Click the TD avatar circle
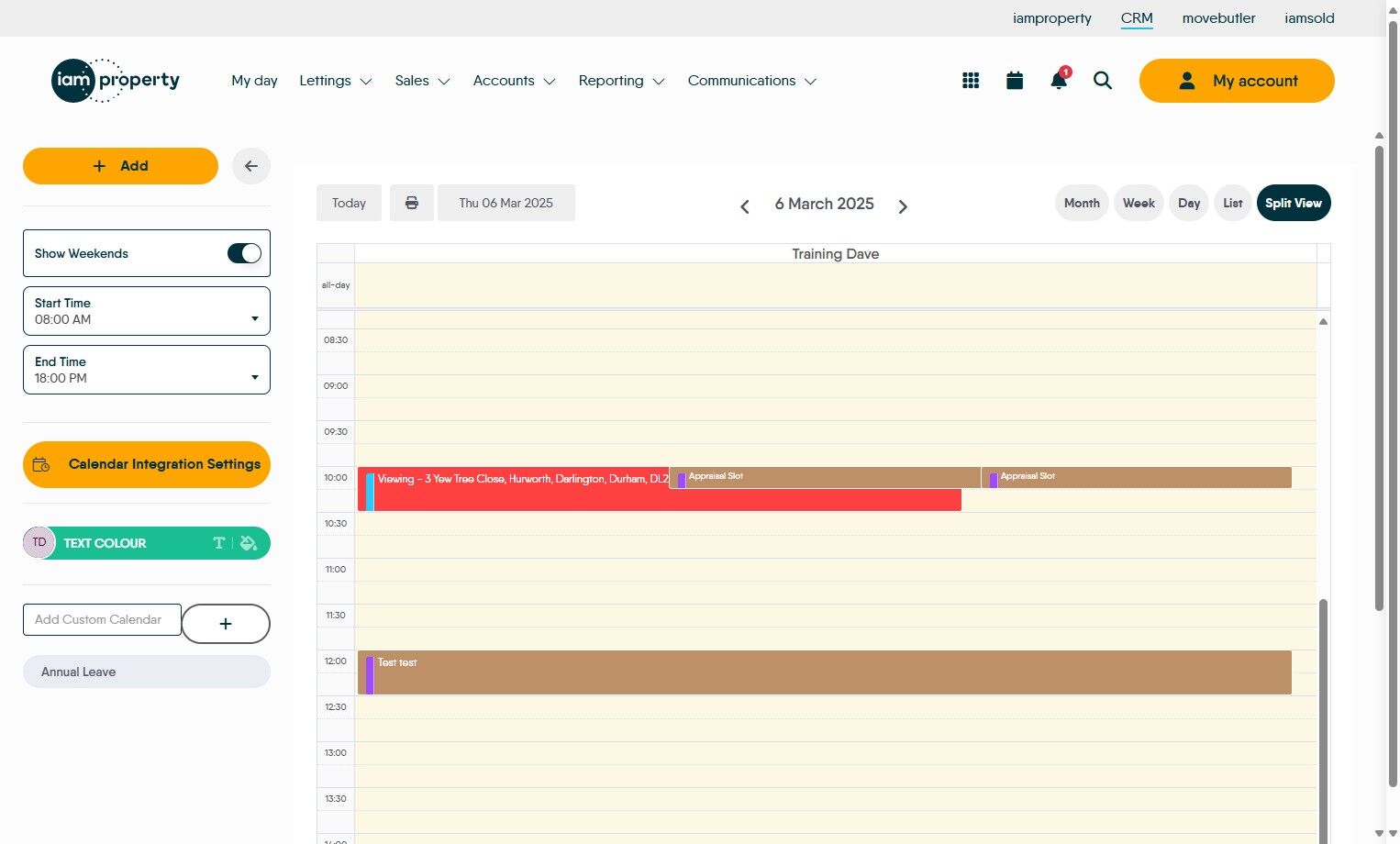Viewport: 1400px width, 844px height. [x=39, y=542]
